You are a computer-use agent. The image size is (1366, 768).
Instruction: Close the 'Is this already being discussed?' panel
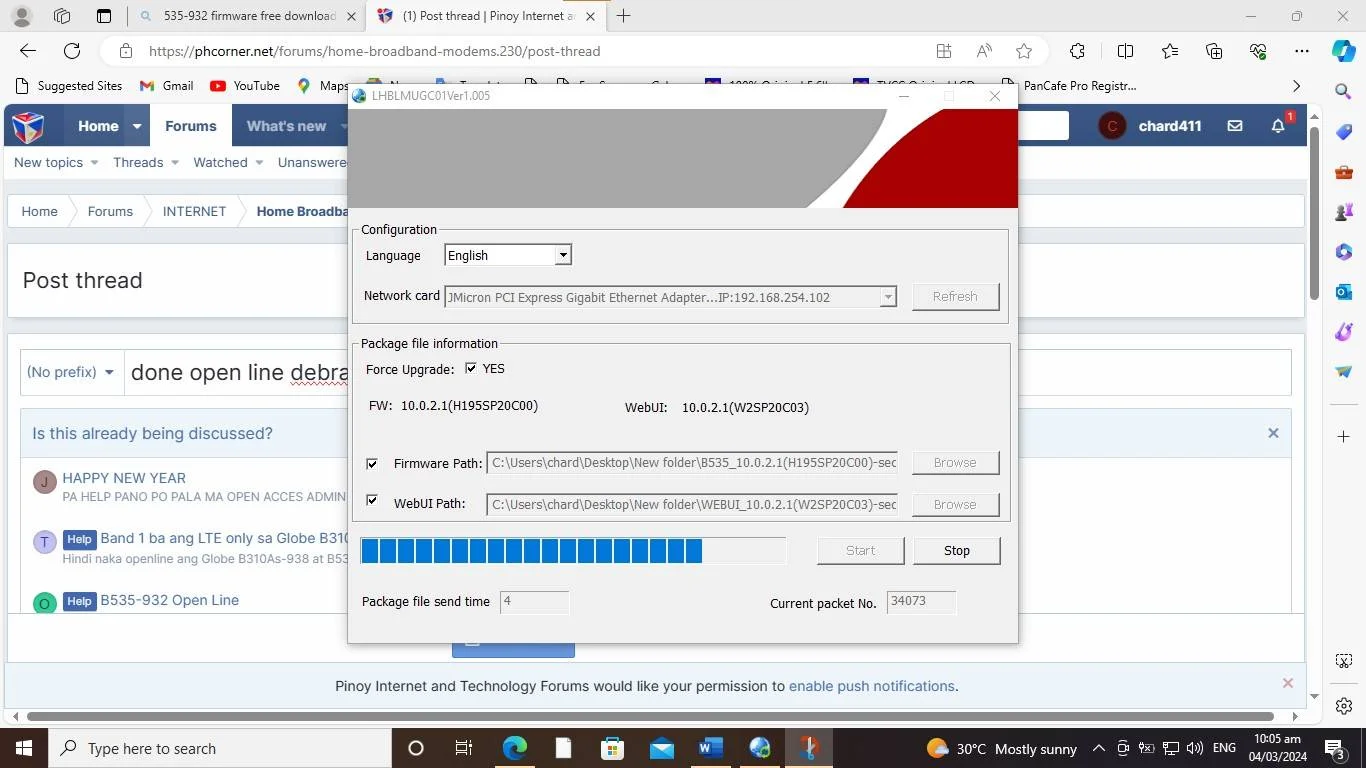point(1273,433)
